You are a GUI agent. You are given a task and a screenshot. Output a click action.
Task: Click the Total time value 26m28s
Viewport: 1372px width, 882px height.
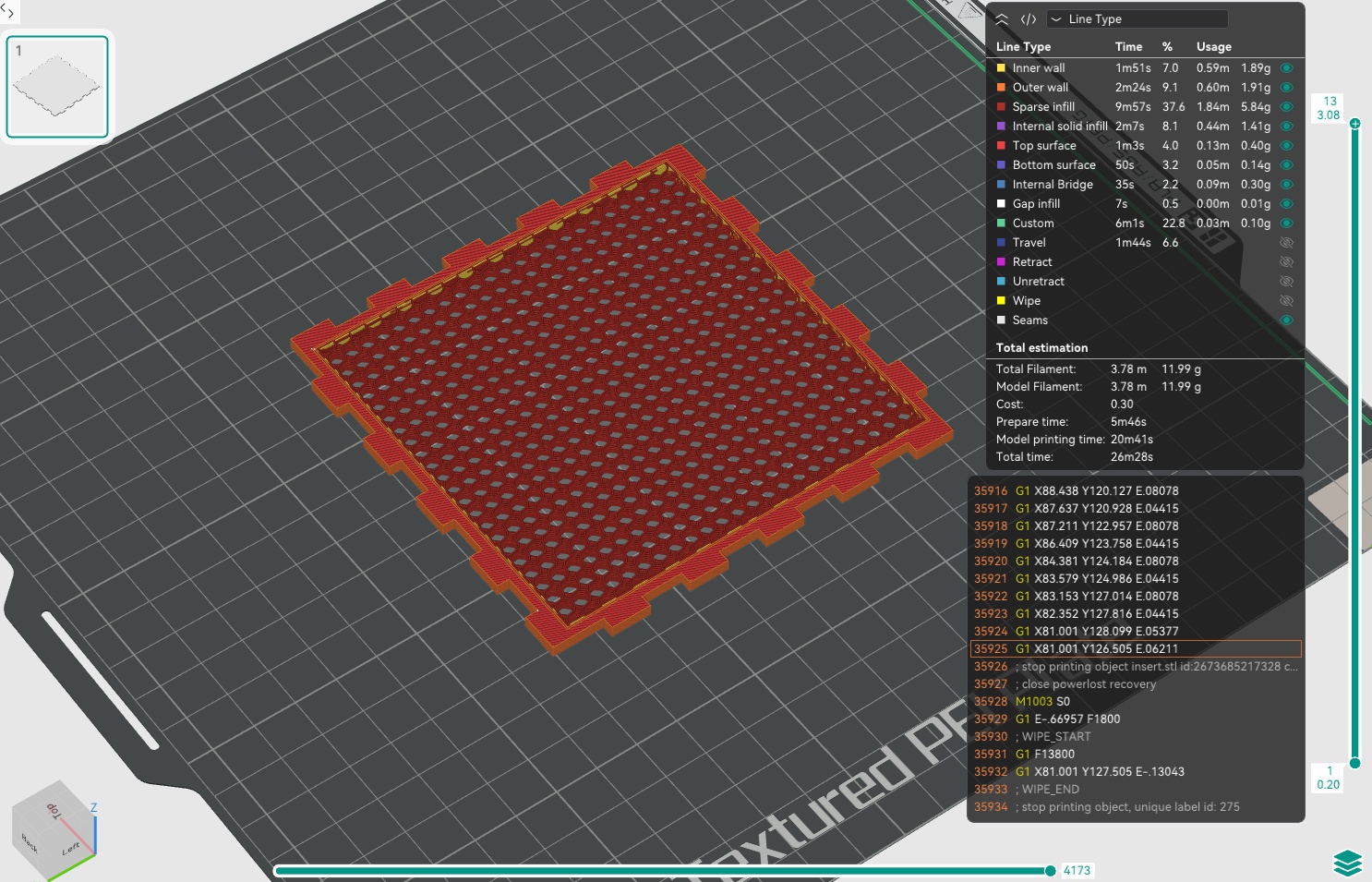pos(1132,457)
